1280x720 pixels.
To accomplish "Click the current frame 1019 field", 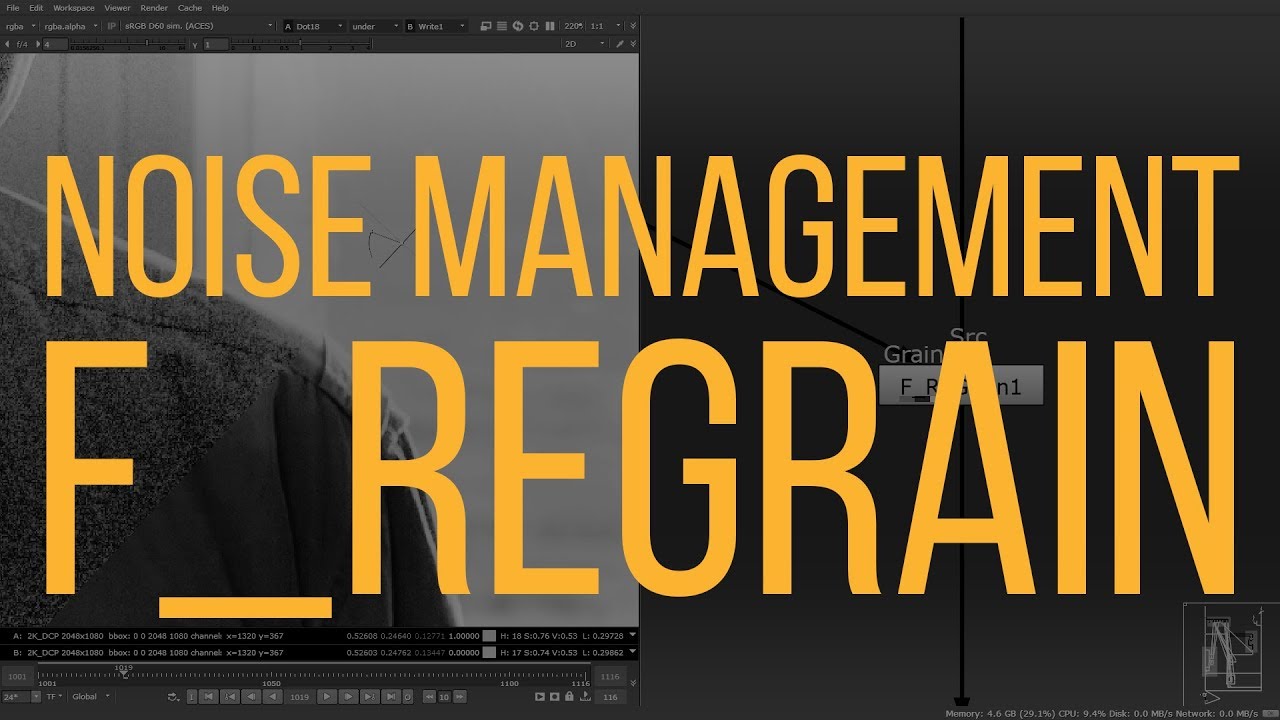I will pyautogui.click(x=299, y=696).
